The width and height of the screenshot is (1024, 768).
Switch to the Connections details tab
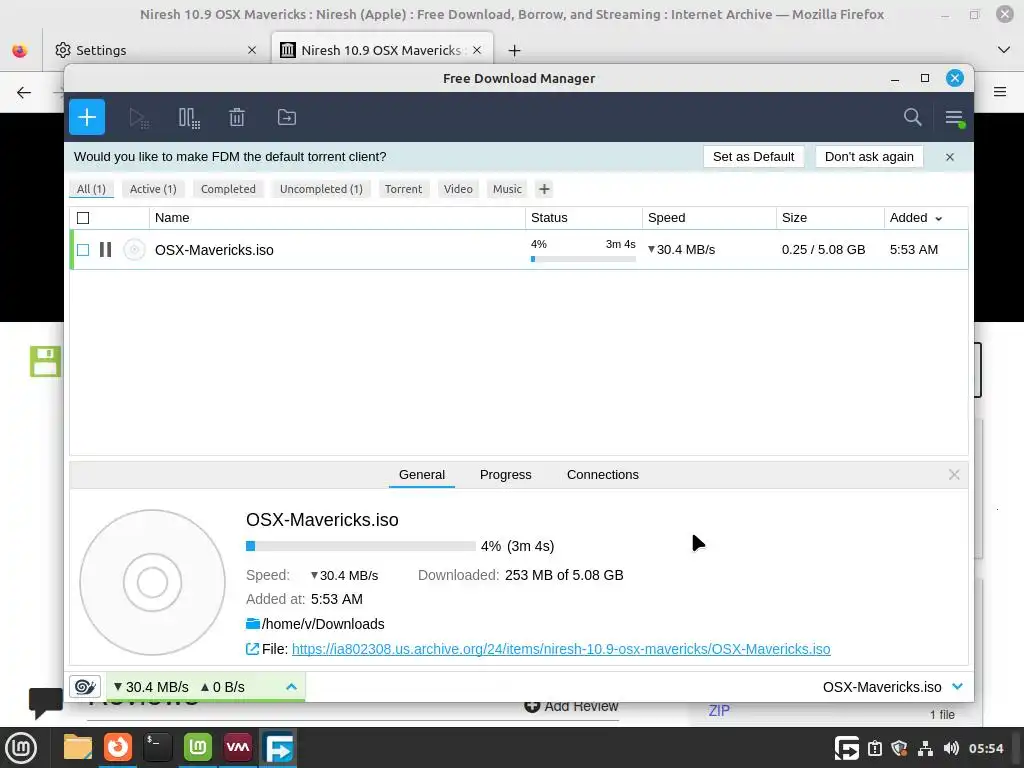(603, 475)
